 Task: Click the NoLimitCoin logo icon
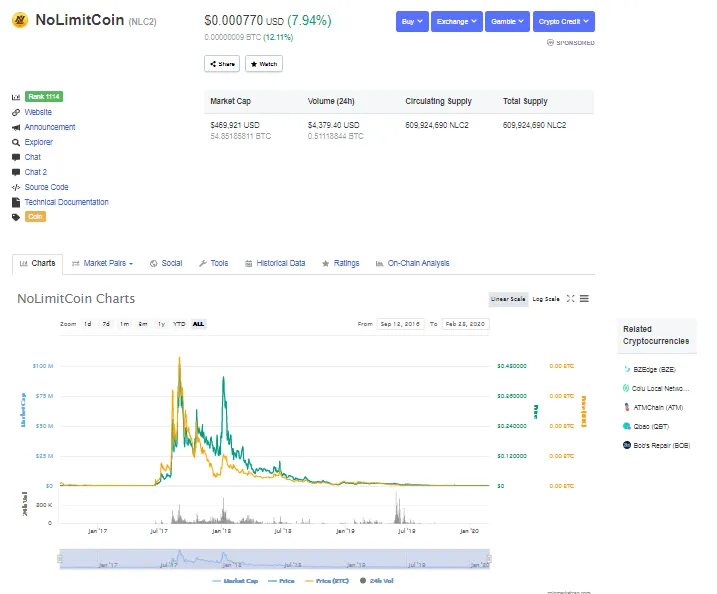[x=20, y=20]
